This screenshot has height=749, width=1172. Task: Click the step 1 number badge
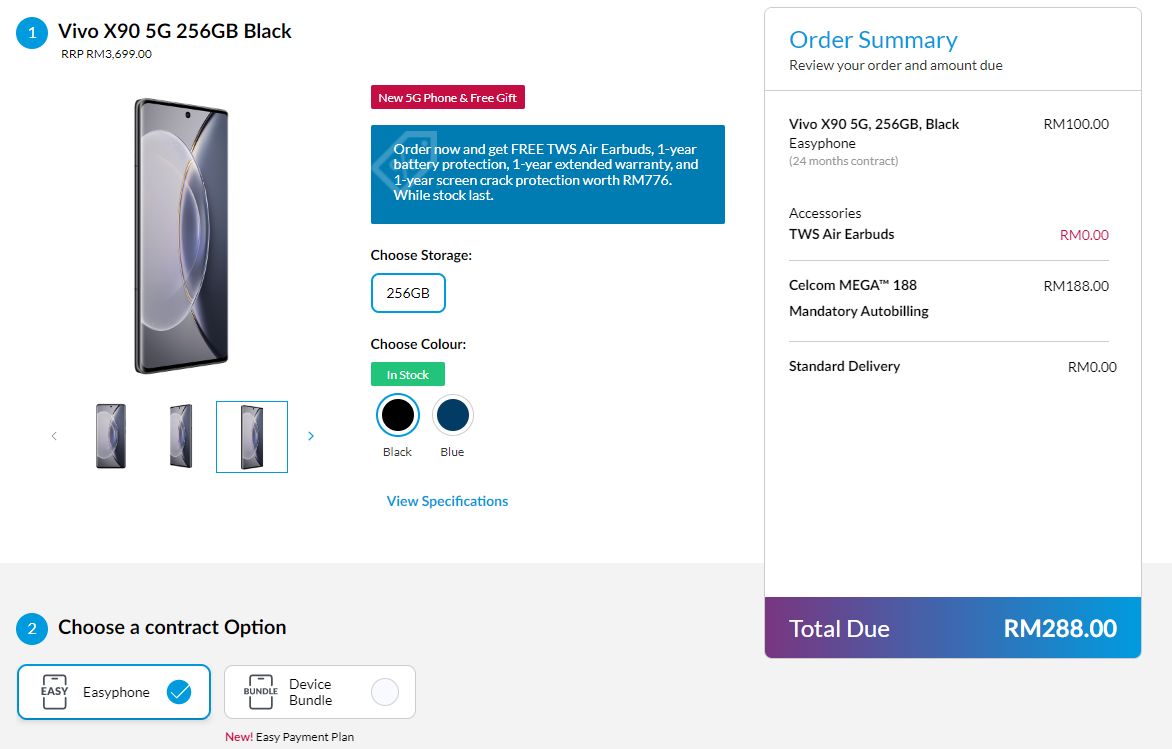32,33
